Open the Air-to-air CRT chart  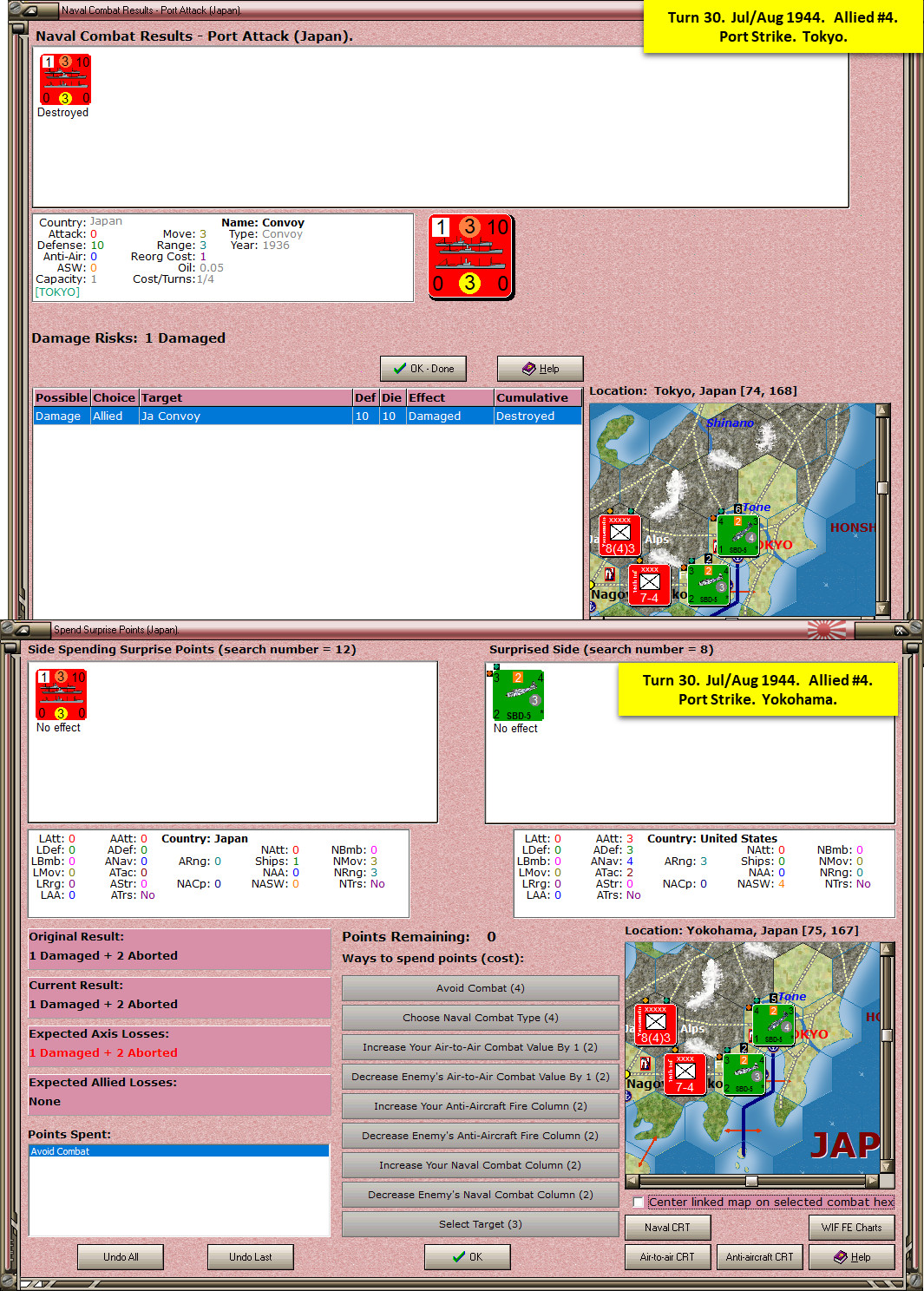pyautogui.click(x=668, y=1257)
